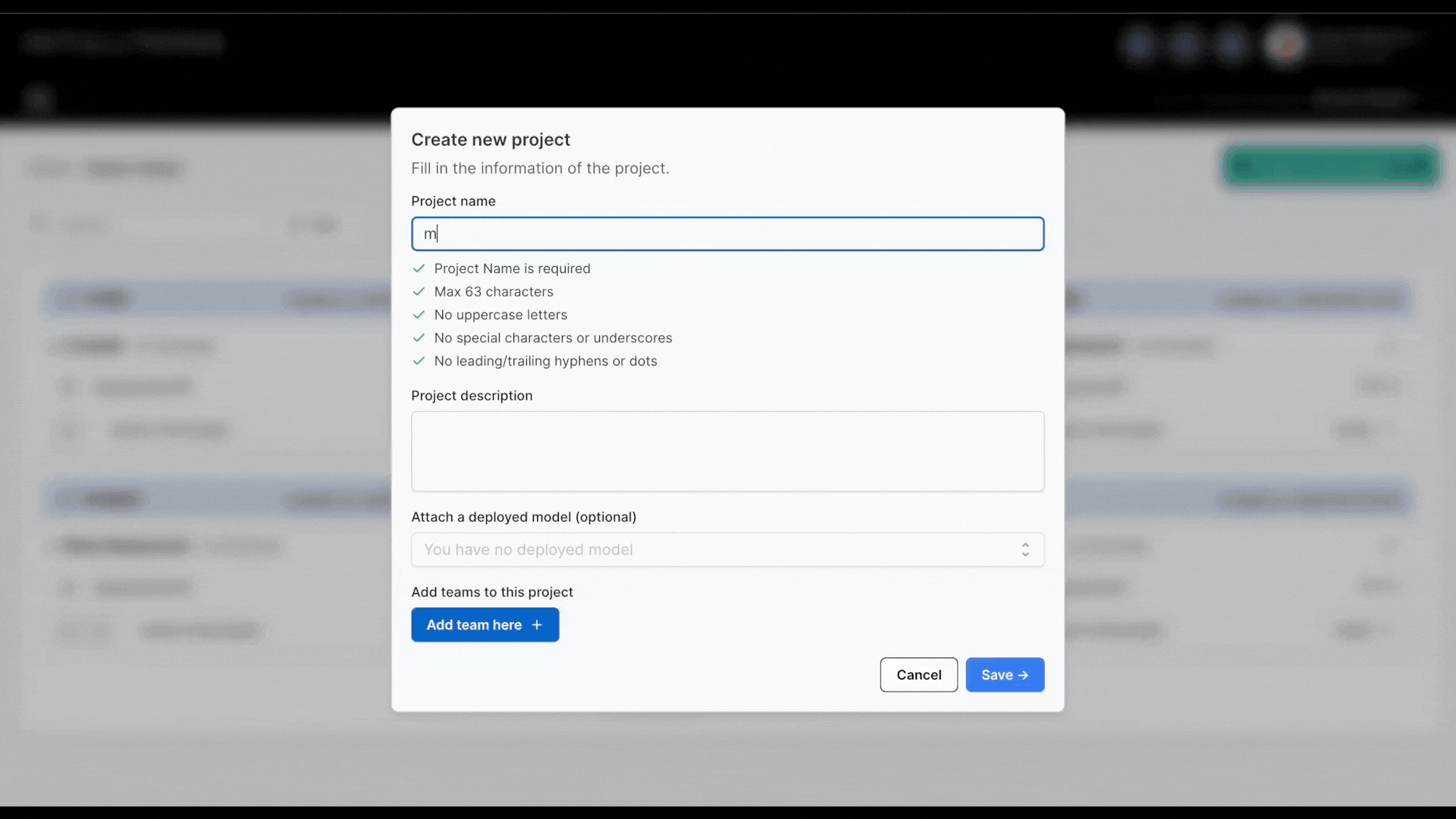Click the up-down chevron in the model selector
The width and height of the screenshot is (1456, 819).
click(x=1025, y=550)
